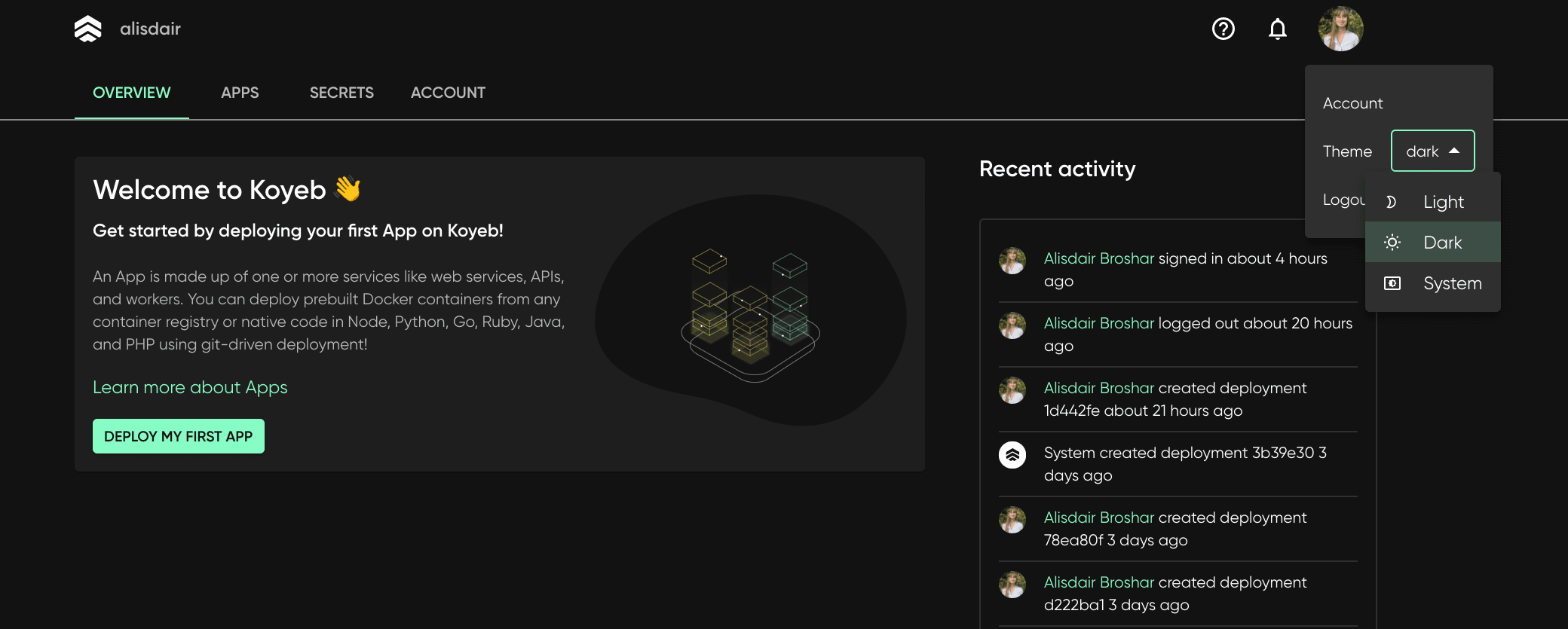Screen dimensions: 1568x629
Task: Click the user profile avatar
Action: point(1340,29)
